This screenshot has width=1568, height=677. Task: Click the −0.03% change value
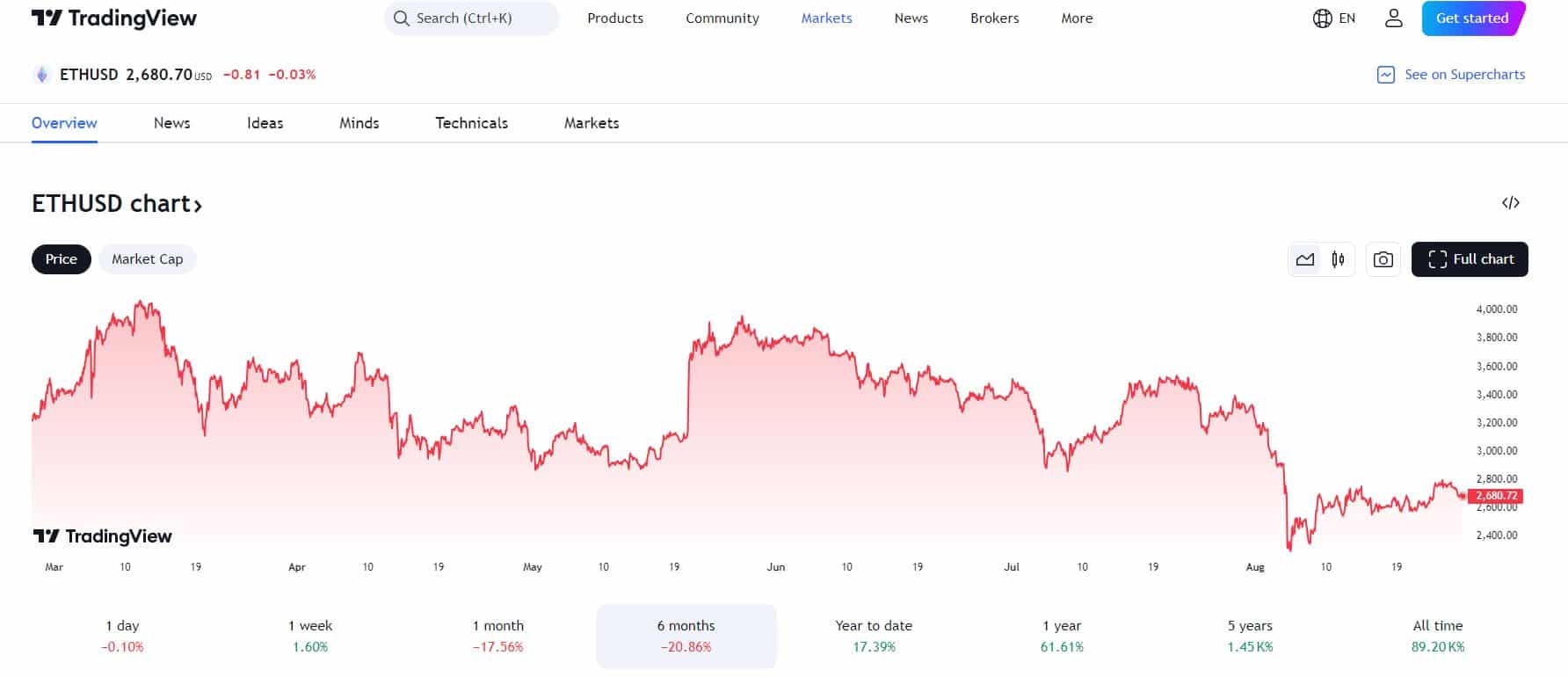click(292, 75)
